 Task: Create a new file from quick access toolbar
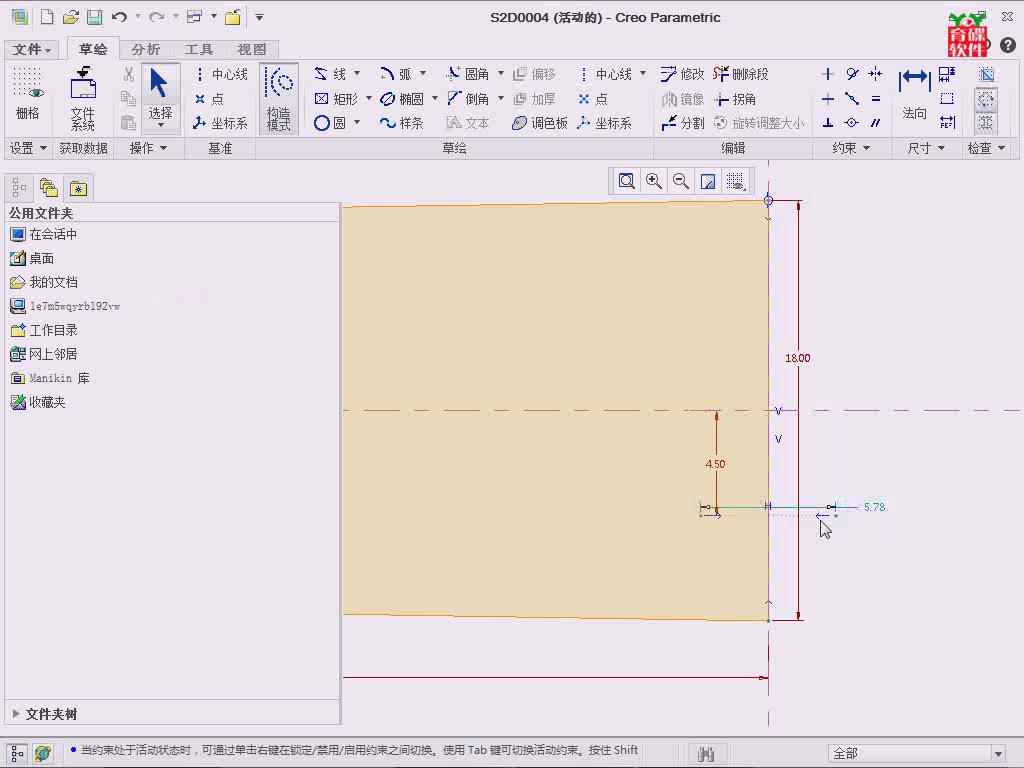coord(47,18)
